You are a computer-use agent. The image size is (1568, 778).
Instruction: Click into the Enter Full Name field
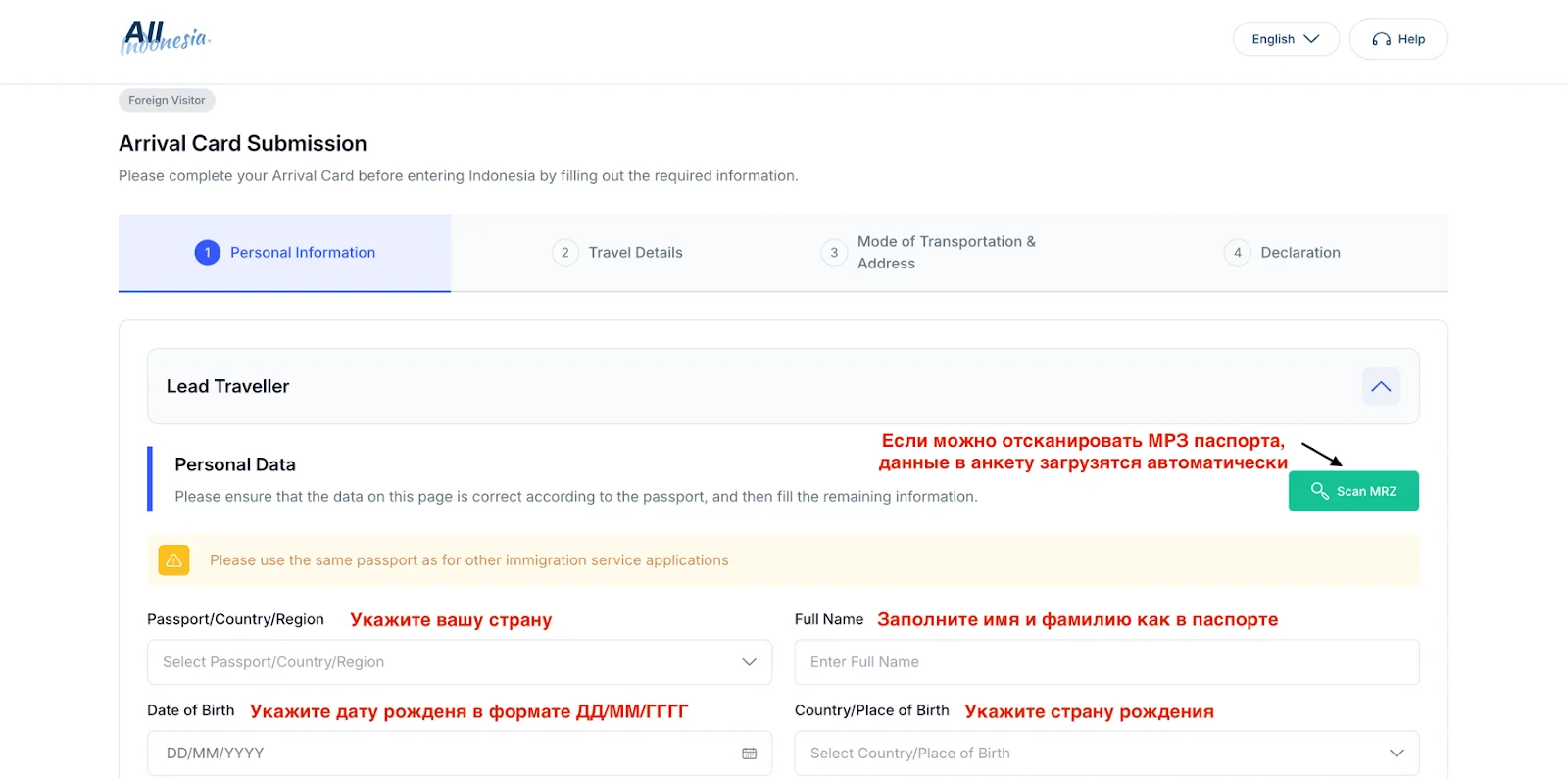coord(1105,662)
